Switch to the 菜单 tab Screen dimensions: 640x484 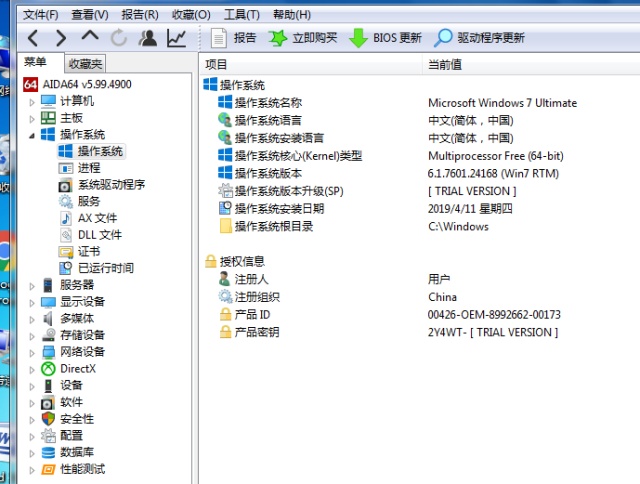35,62
